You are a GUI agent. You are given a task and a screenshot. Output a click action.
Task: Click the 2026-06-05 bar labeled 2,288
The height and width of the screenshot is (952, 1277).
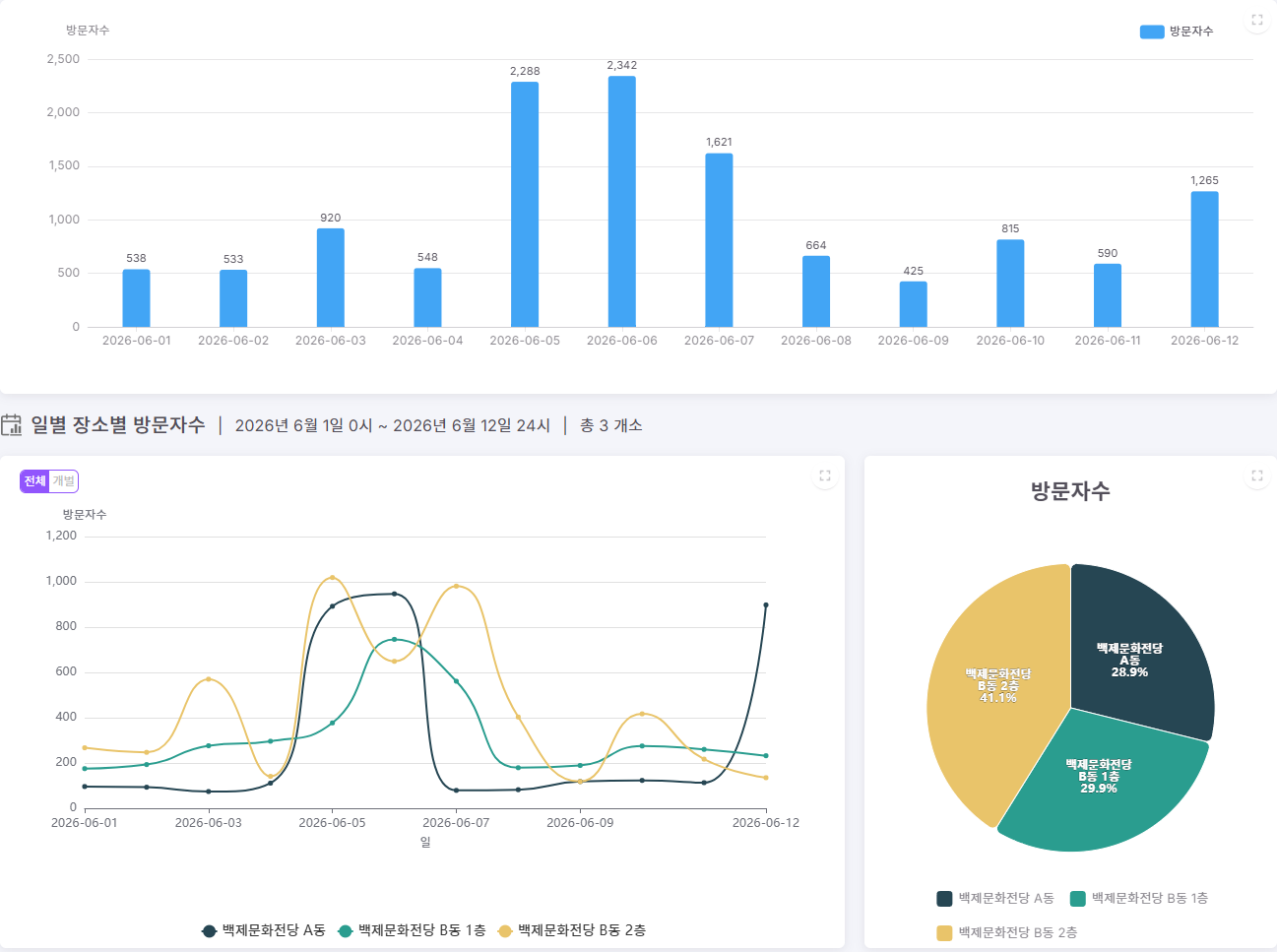(525, 204)
